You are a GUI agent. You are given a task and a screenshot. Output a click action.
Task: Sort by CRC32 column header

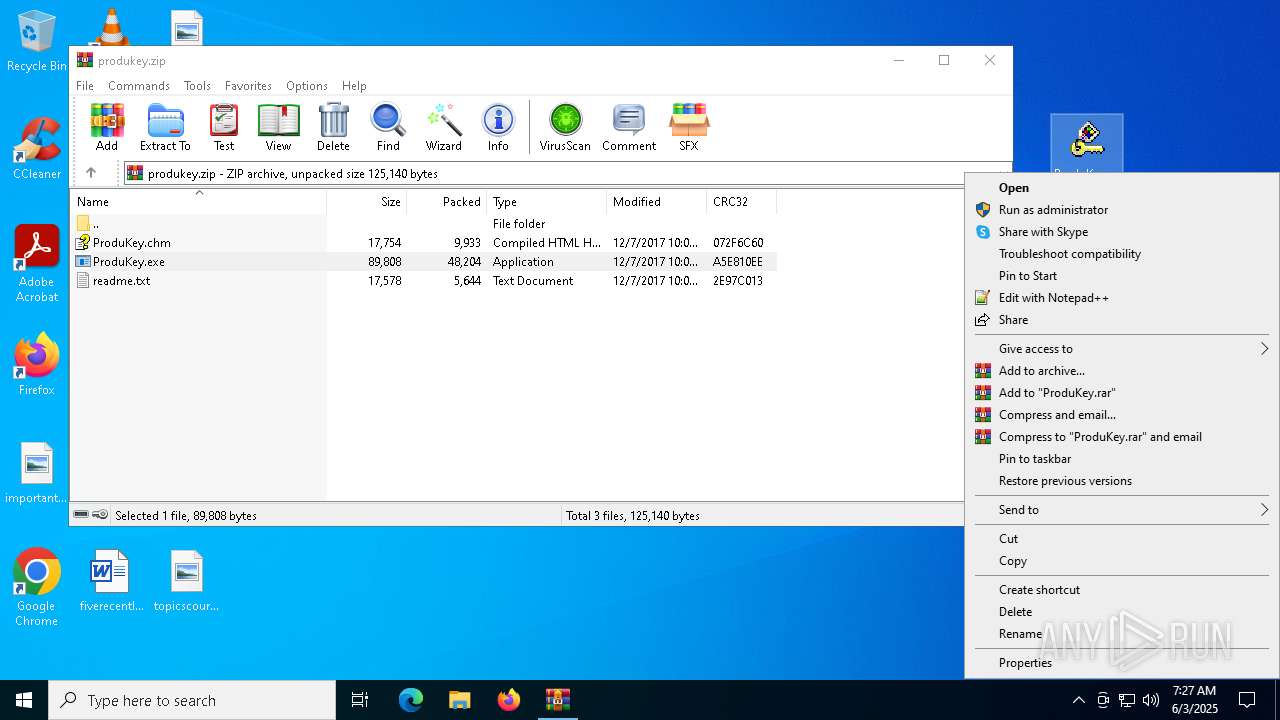(741, 202)
